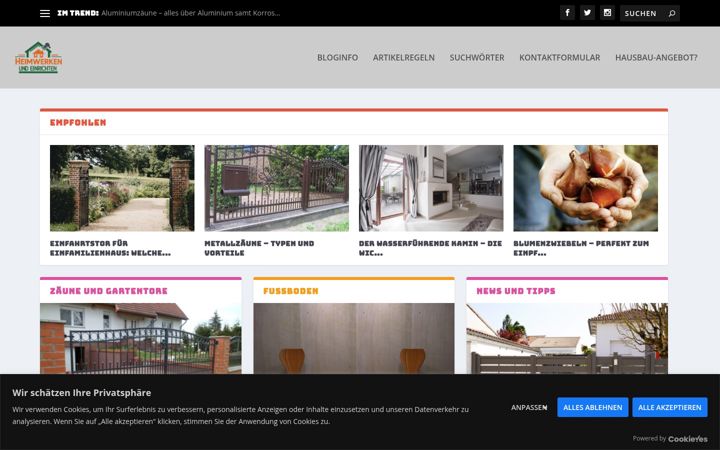Open the Blumenzwiebeln article thumbnail

(x=585, y=188)
